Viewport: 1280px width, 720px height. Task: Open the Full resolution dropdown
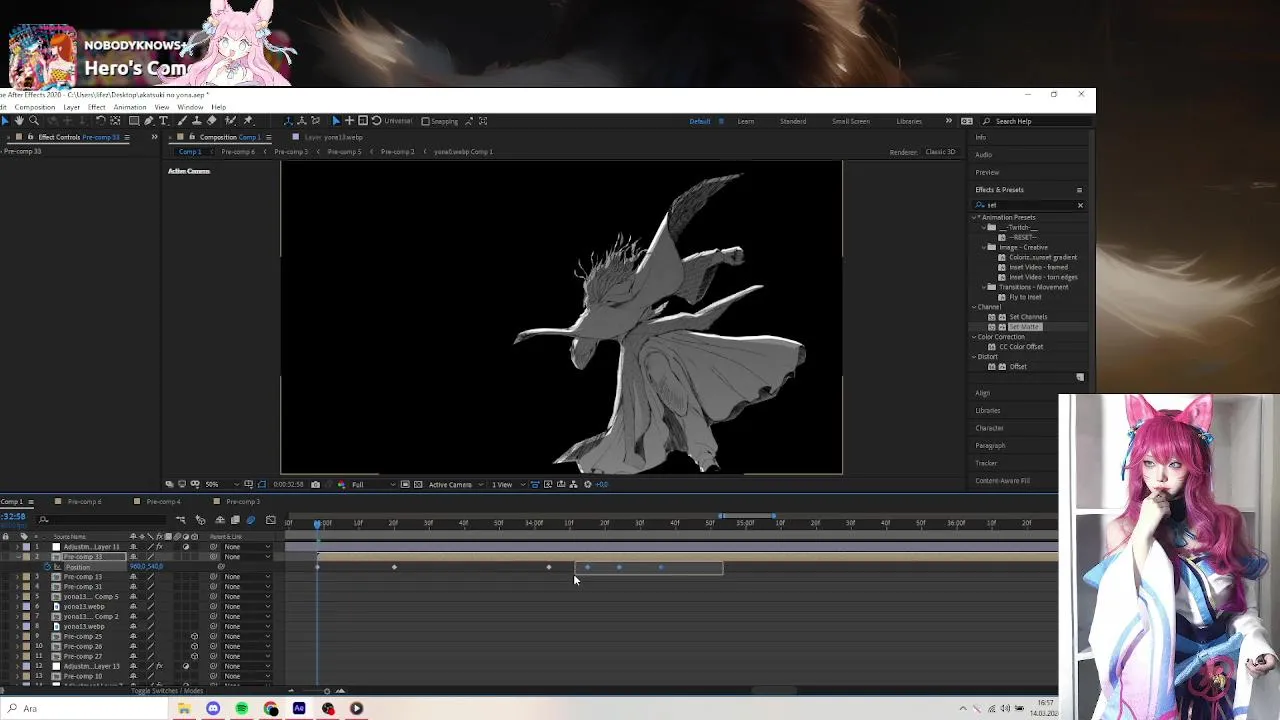(374, 484)
